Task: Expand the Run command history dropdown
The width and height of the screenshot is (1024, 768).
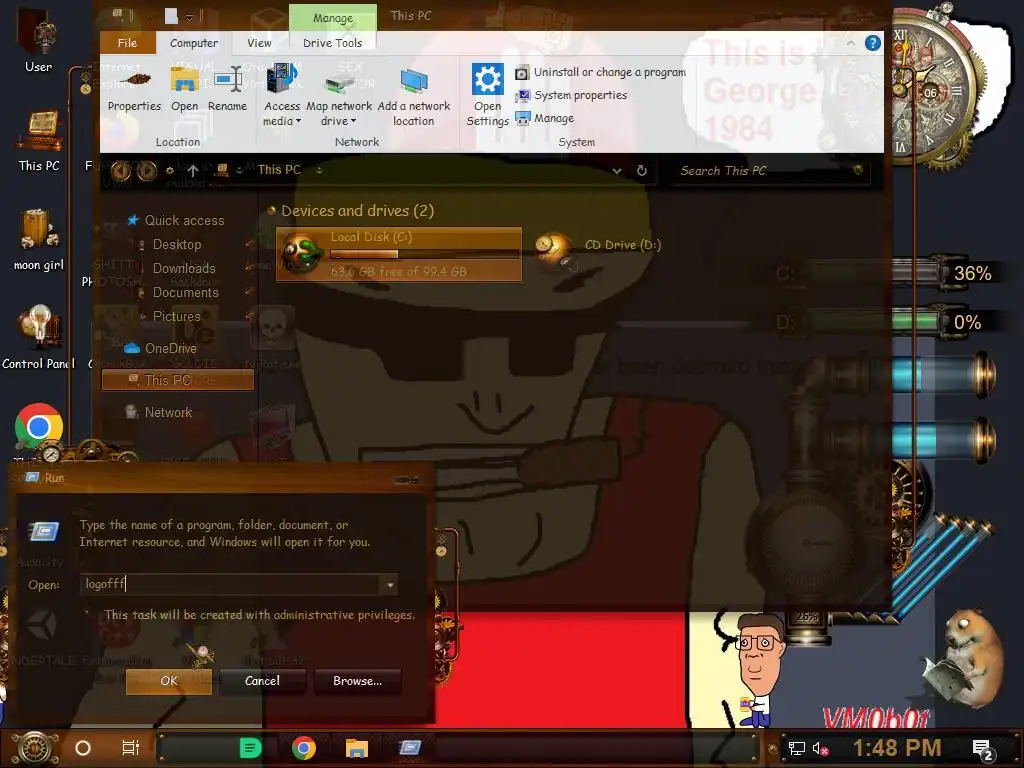Action: pos(390,584)
